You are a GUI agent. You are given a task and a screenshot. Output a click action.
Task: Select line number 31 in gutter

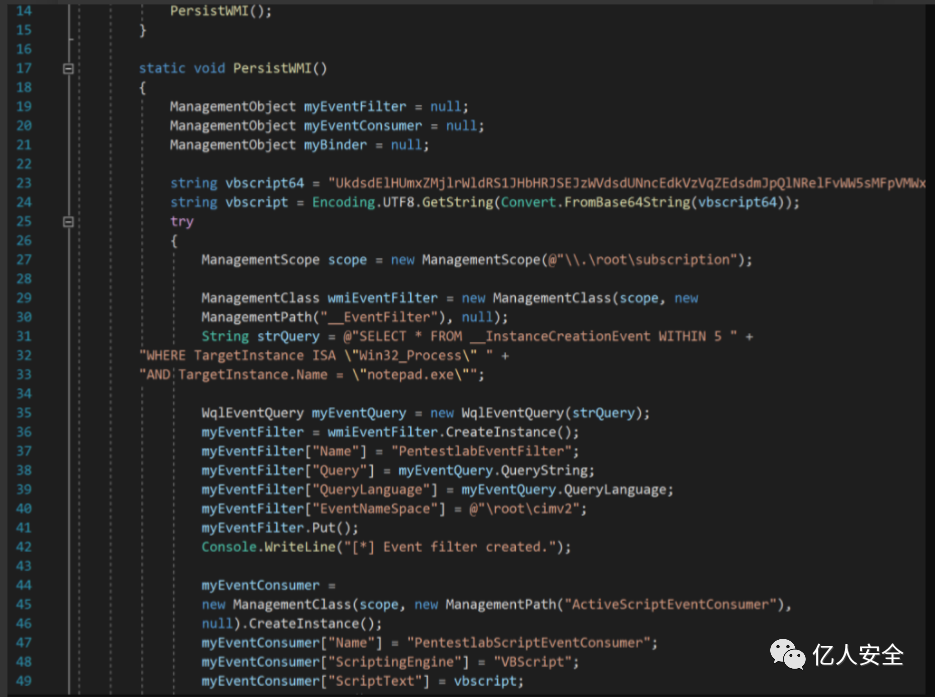[24, 336]
